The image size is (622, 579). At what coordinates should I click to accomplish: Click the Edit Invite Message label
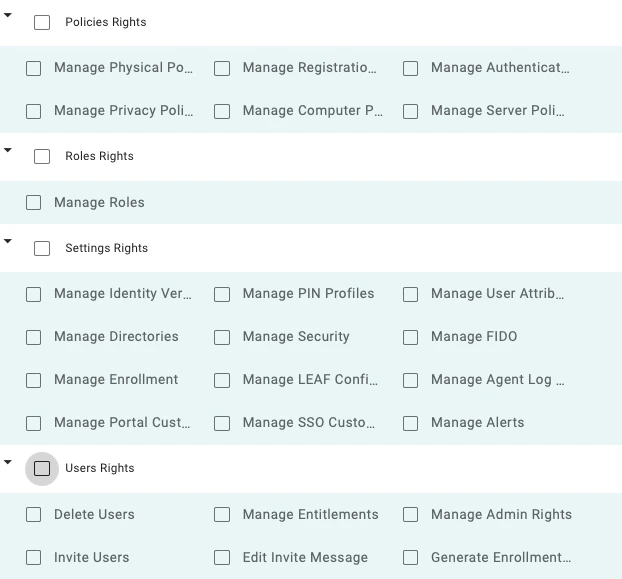tap(305, 558)
